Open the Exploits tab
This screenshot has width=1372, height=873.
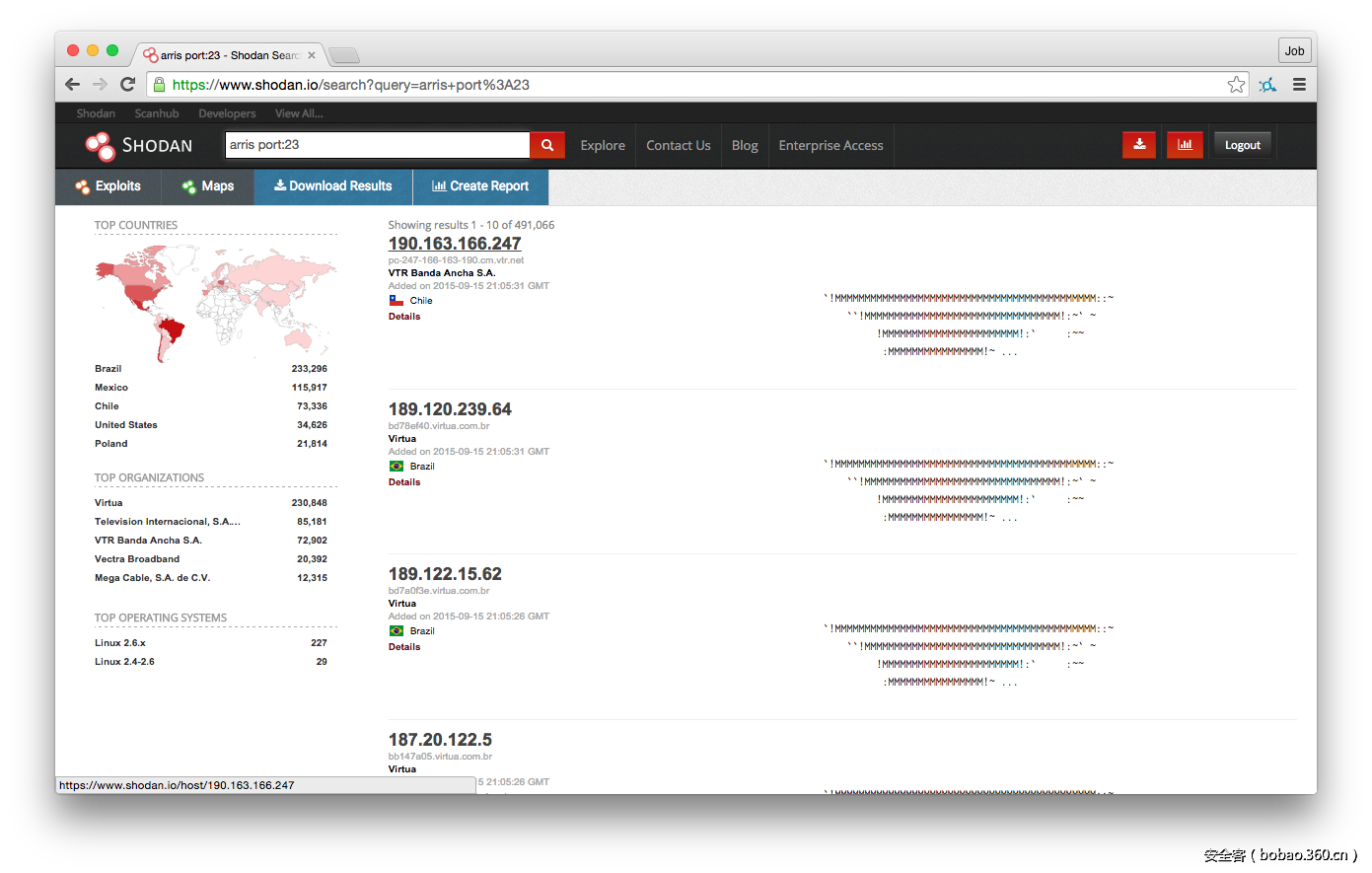tap(108, 186)
